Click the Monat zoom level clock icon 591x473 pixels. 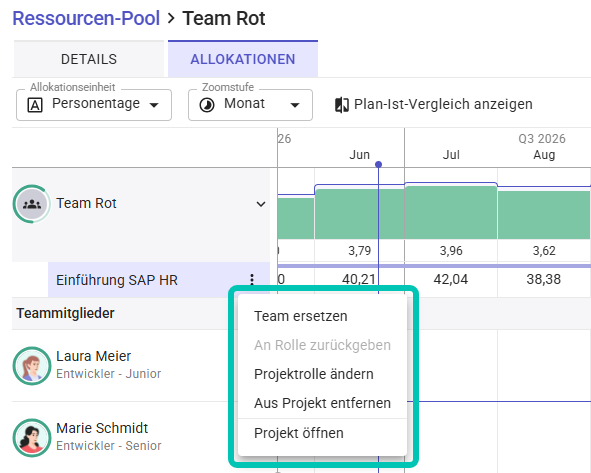click(207, 105)
